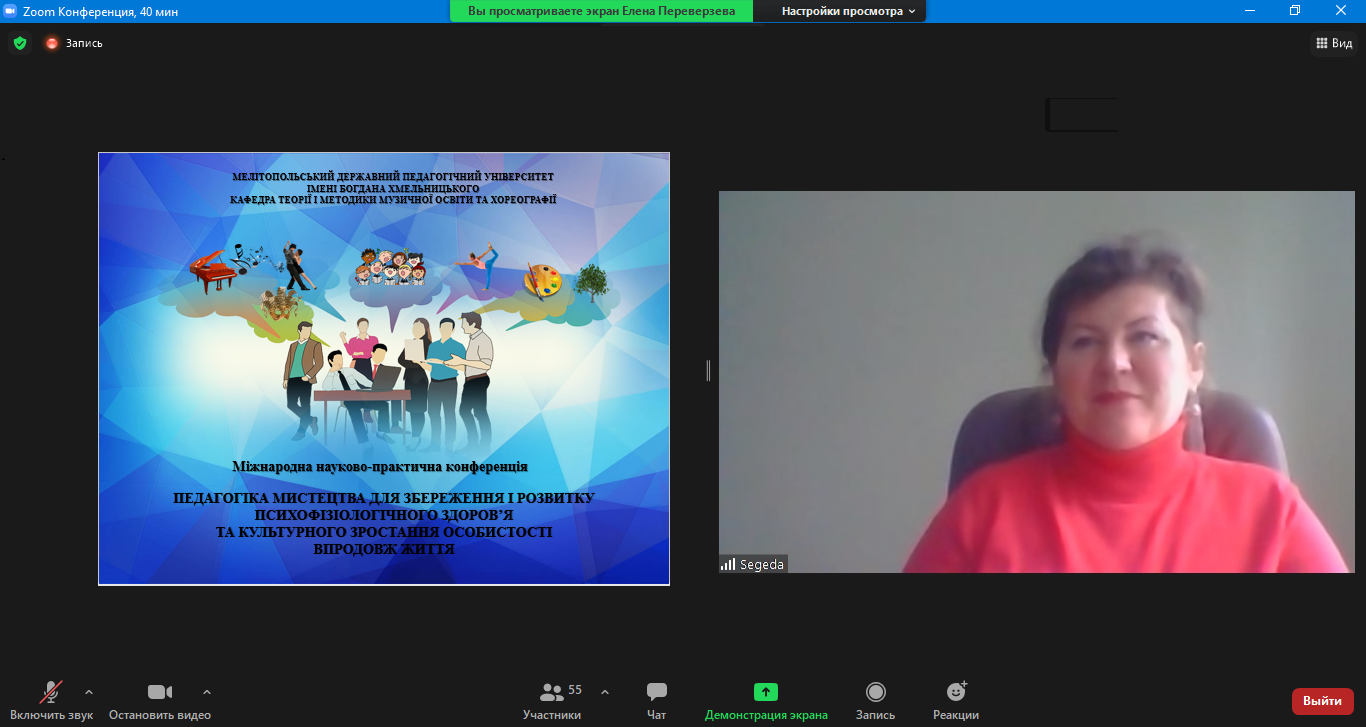Screen dimensions: 1366x727
Task: Expand audio options arrow next to microphone
Action: click(89, 691)
